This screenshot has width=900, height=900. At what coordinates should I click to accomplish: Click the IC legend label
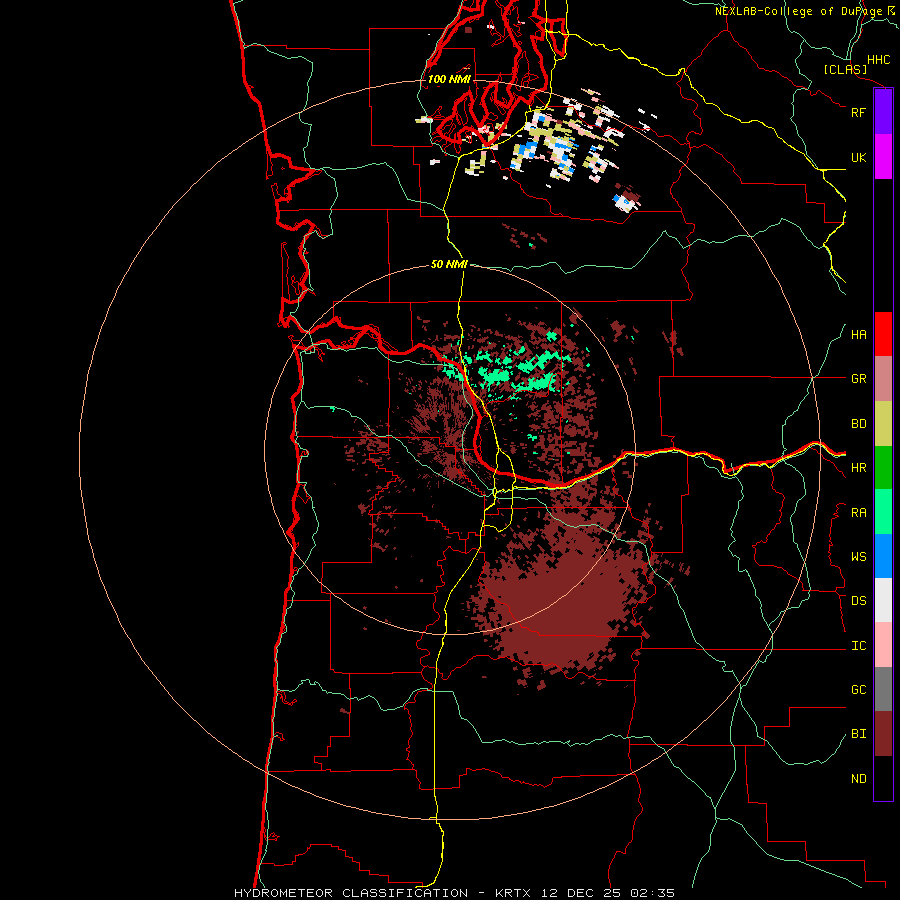point(858,646)
